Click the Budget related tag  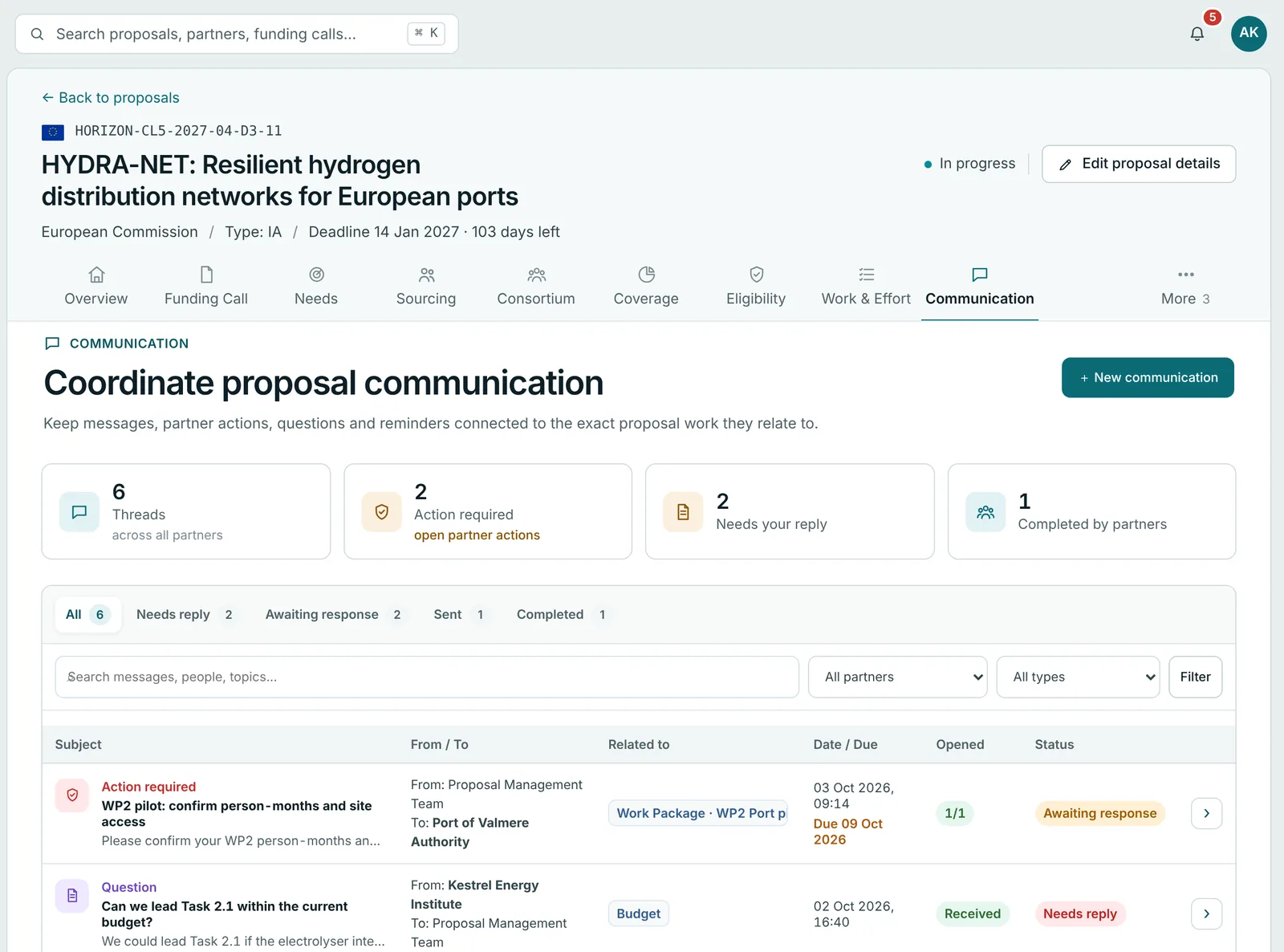click(639, 913)
